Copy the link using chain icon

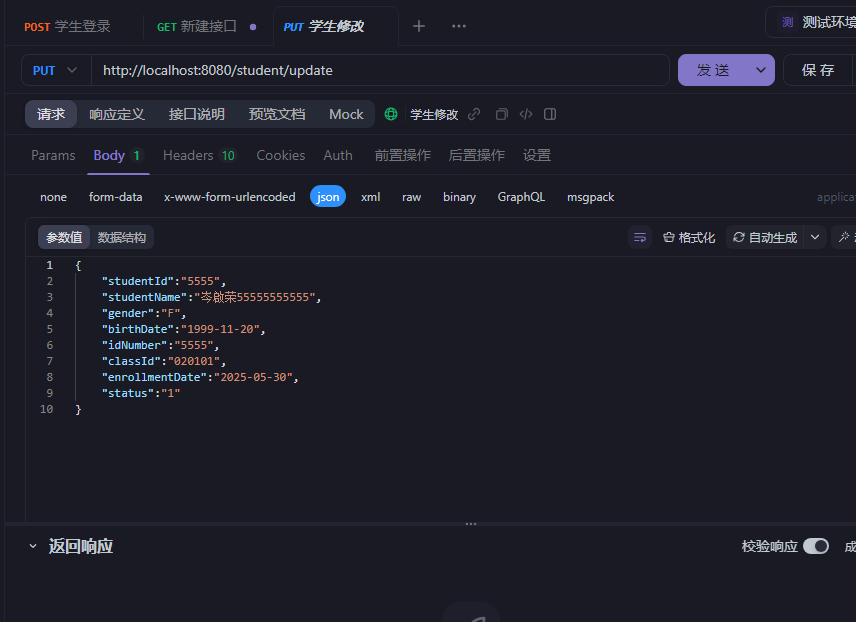pyautogui.click(x=474, y=114)
